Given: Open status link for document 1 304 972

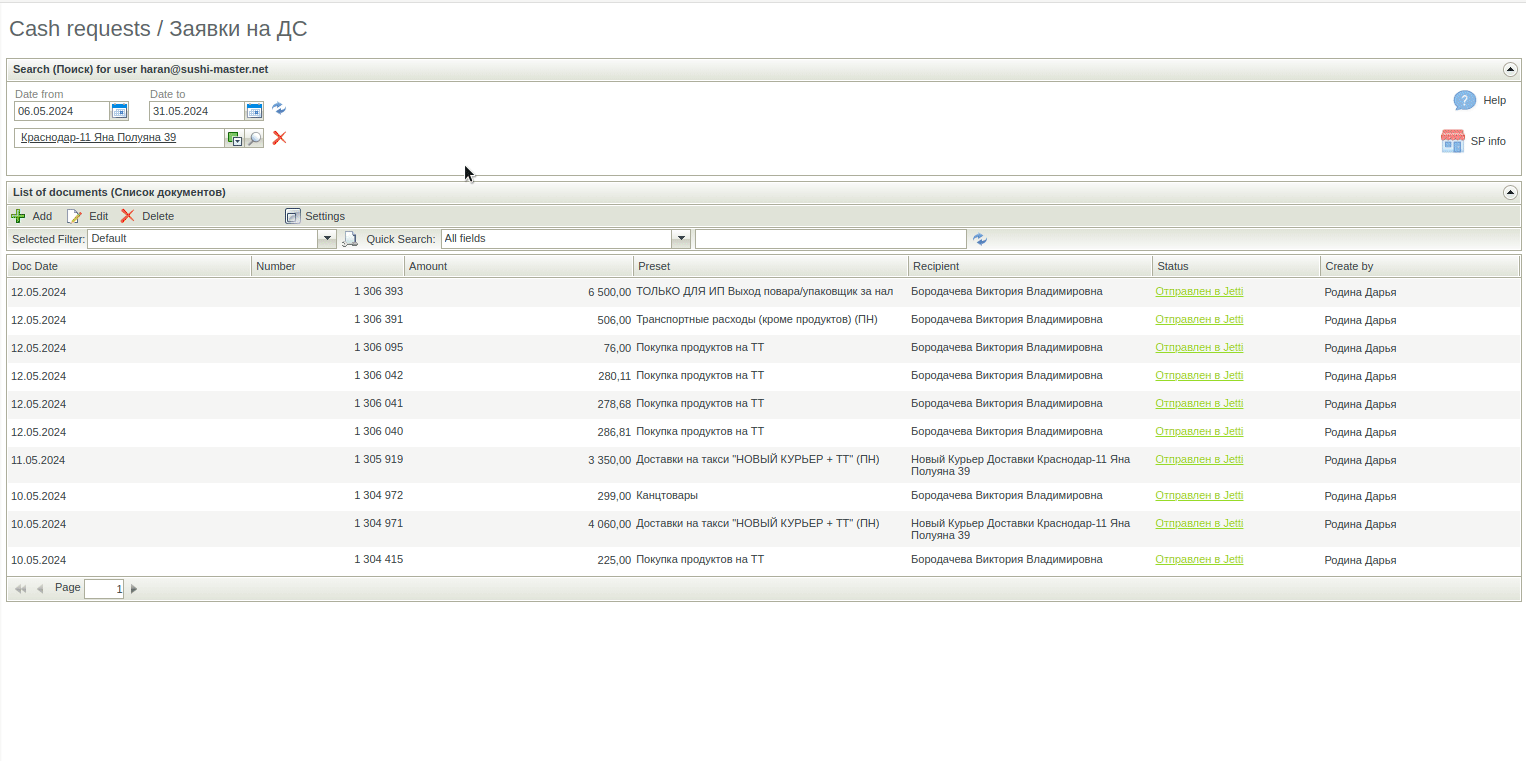Looking at the screenshot, I should 1199,496.
